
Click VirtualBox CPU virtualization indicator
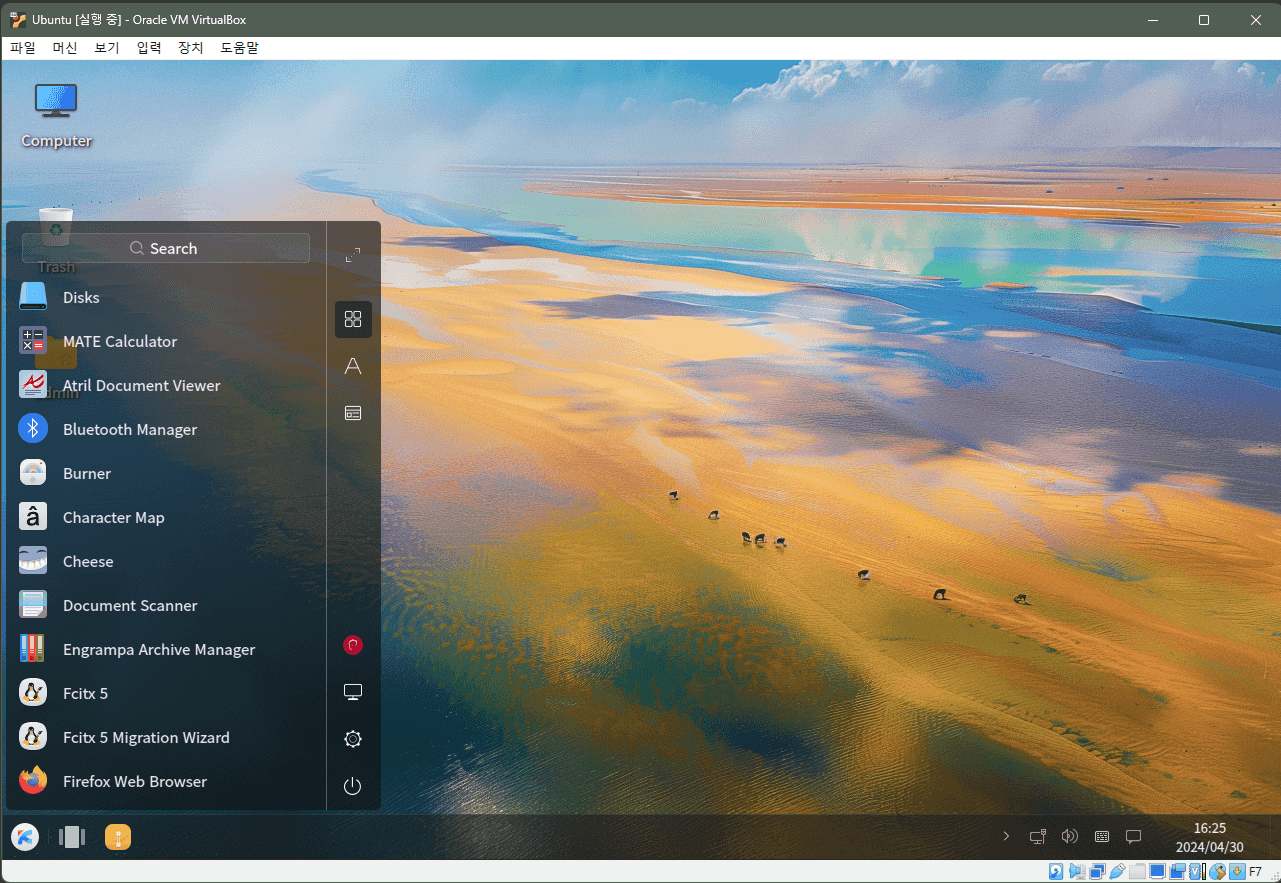click(1197, 871)
